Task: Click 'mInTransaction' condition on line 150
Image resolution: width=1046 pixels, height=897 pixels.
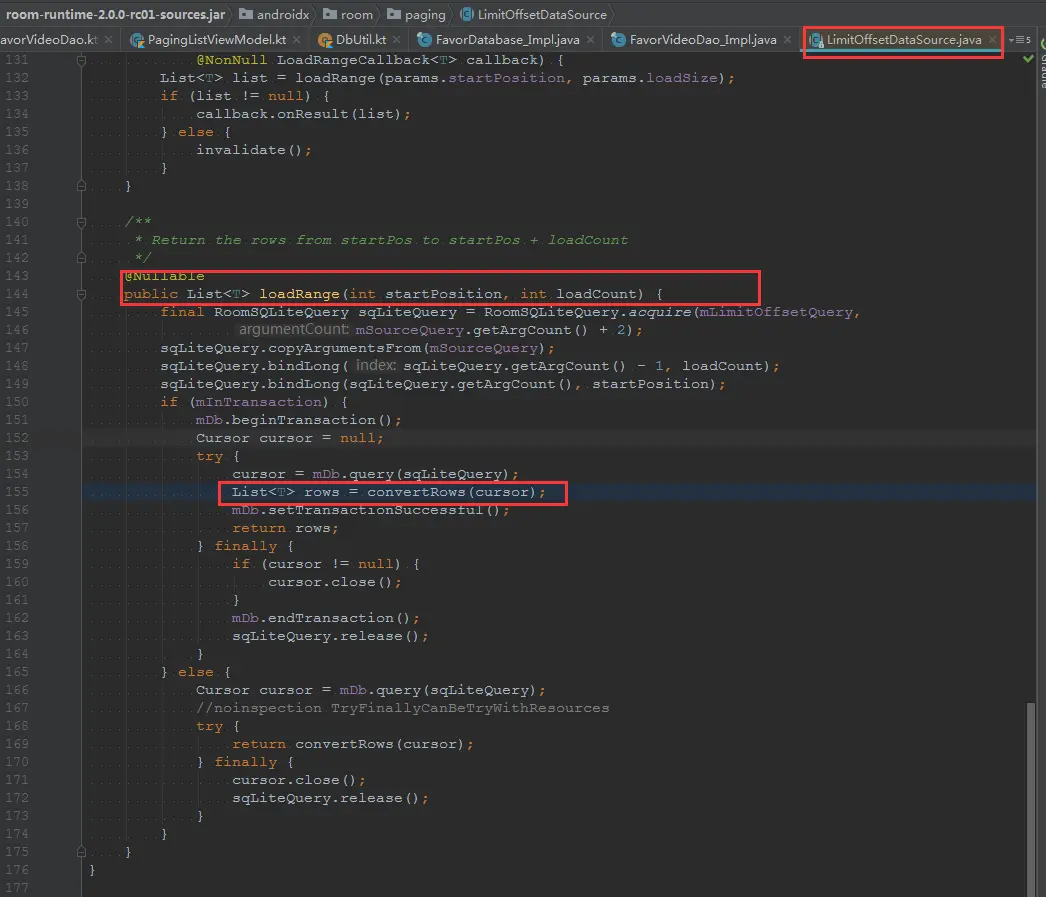Action: (x=258, y=402)
